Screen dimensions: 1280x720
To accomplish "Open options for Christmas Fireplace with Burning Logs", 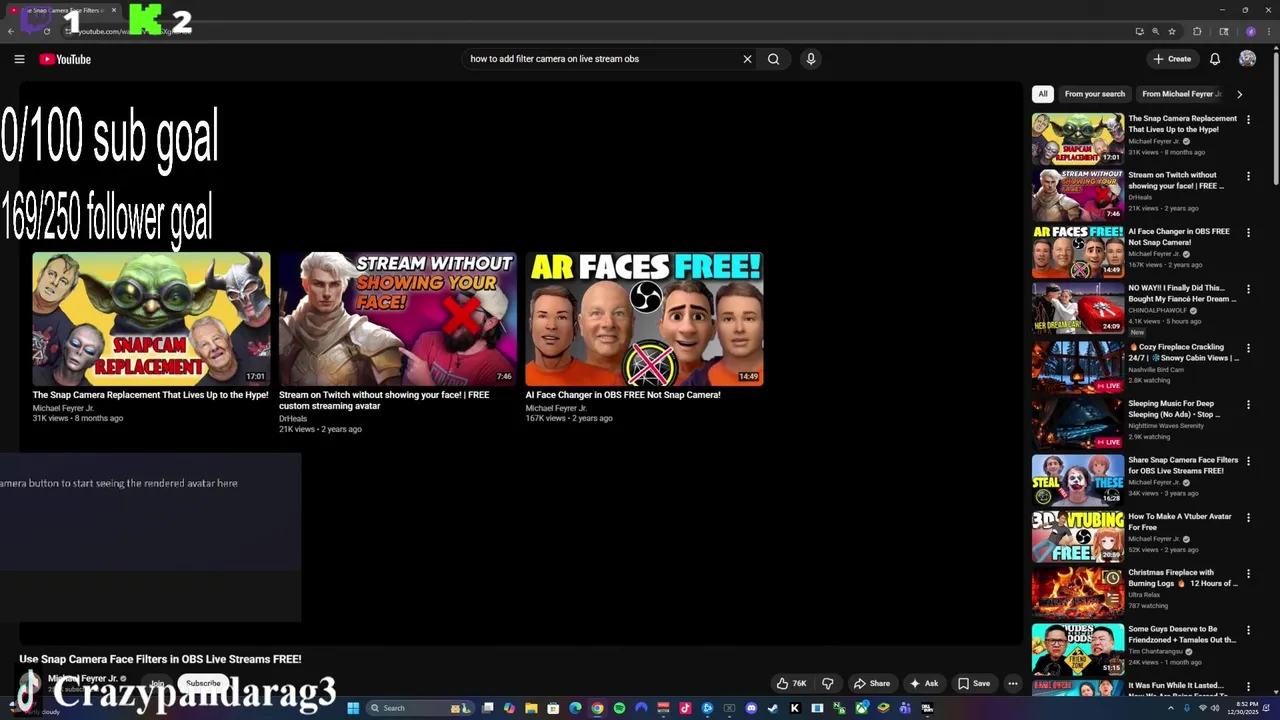I will tap(1248, 574).
